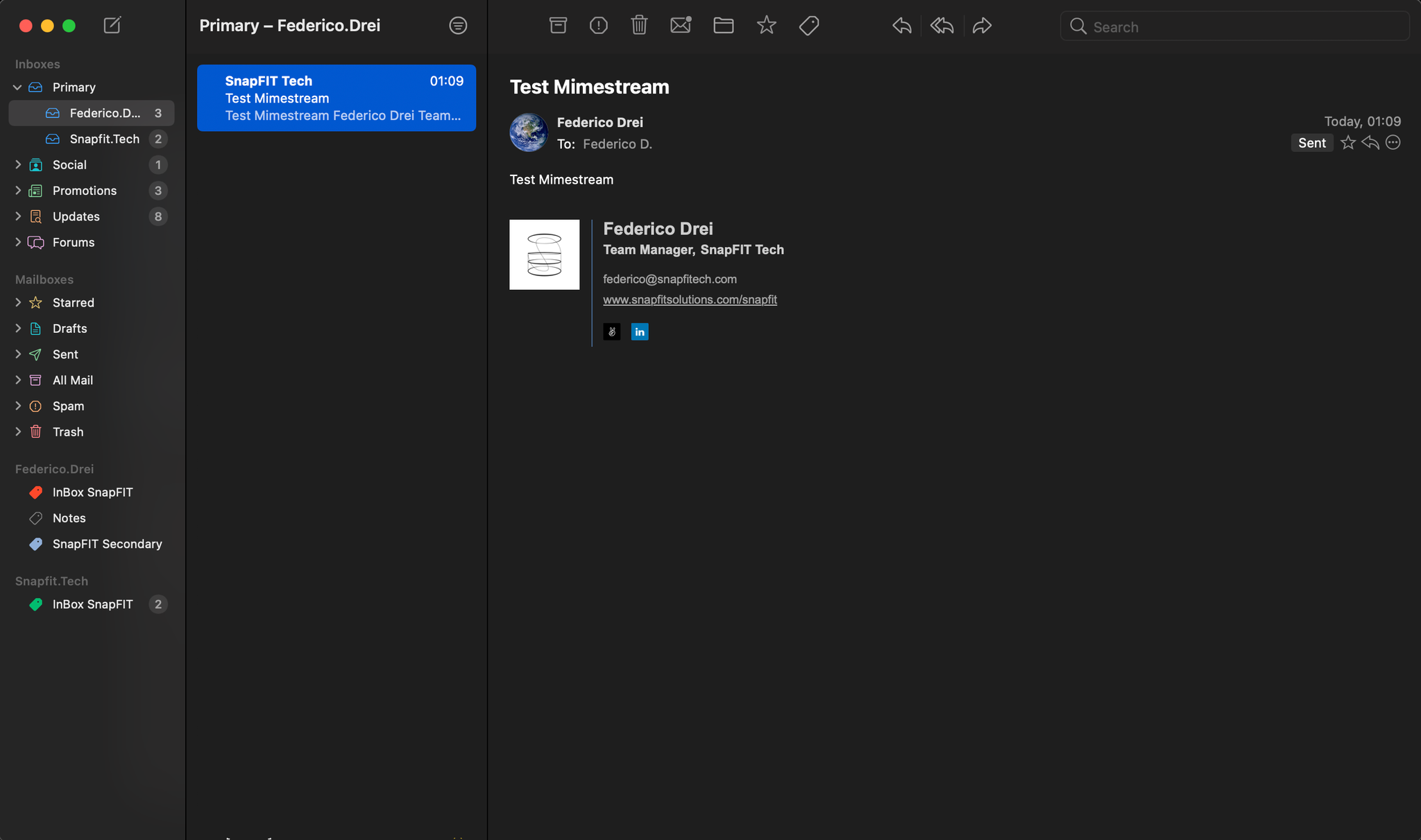Star this email in message header
This screenshot has height=840, width=1421.
tap(1347, 143)
